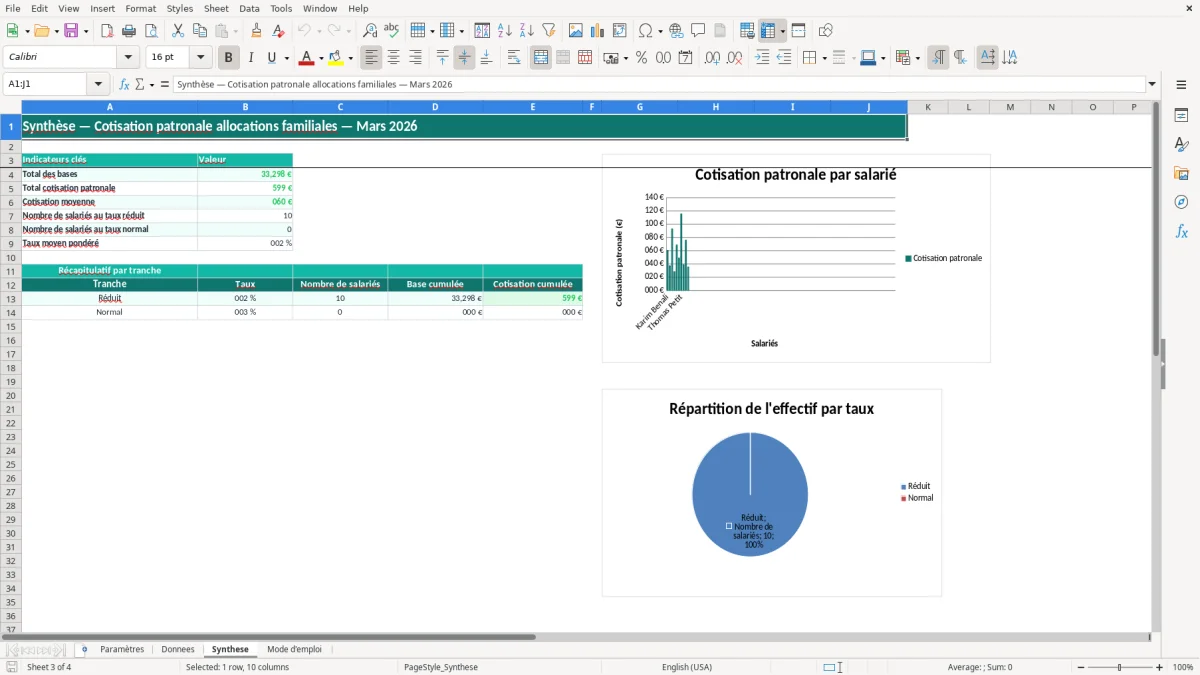Open Find & Replace from the toolbar
The image size is (1200, 675).
(x=370, y=31)
